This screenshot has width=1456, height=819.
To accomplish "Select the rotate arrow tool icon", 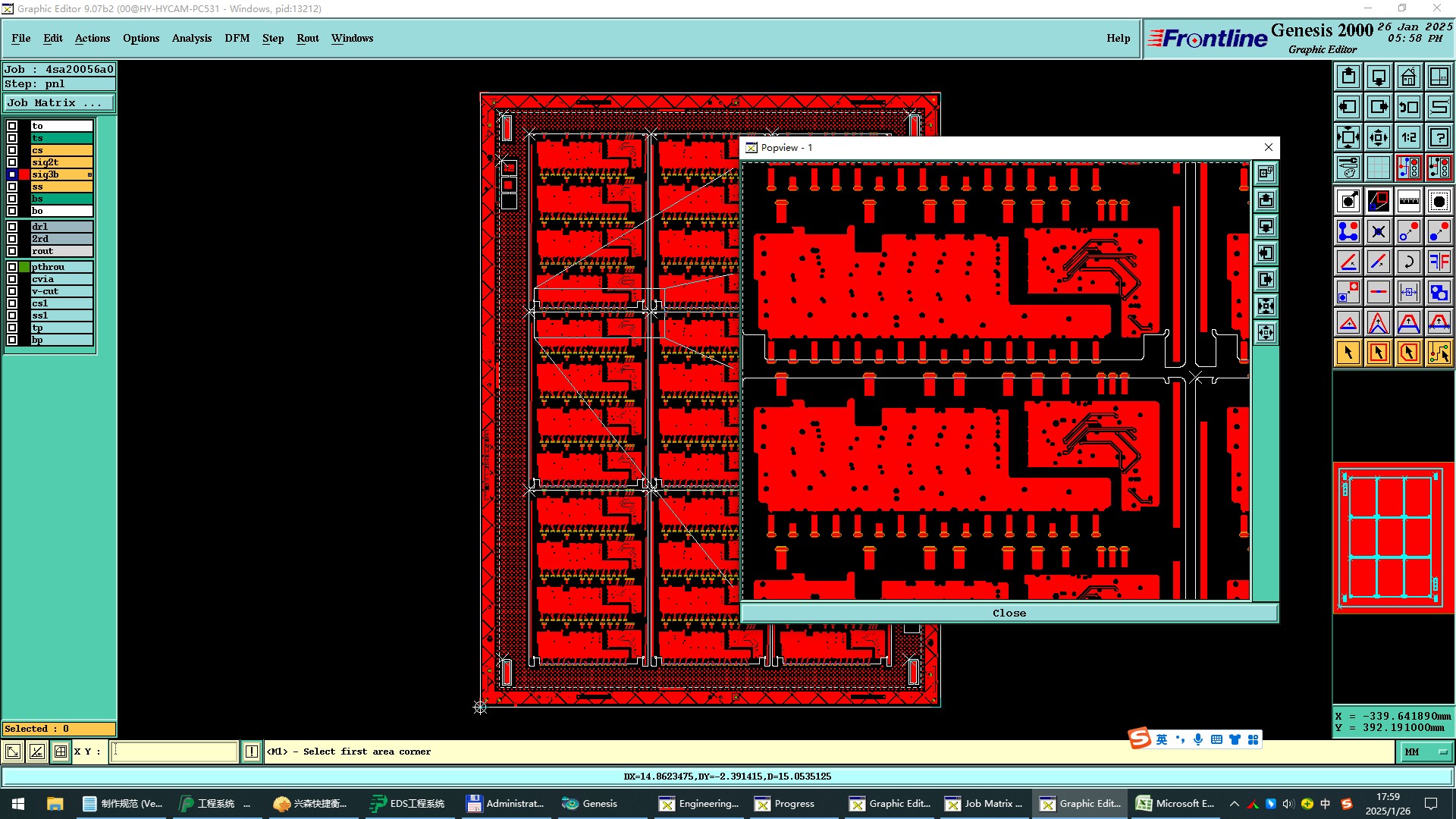I will (1408, 262).
